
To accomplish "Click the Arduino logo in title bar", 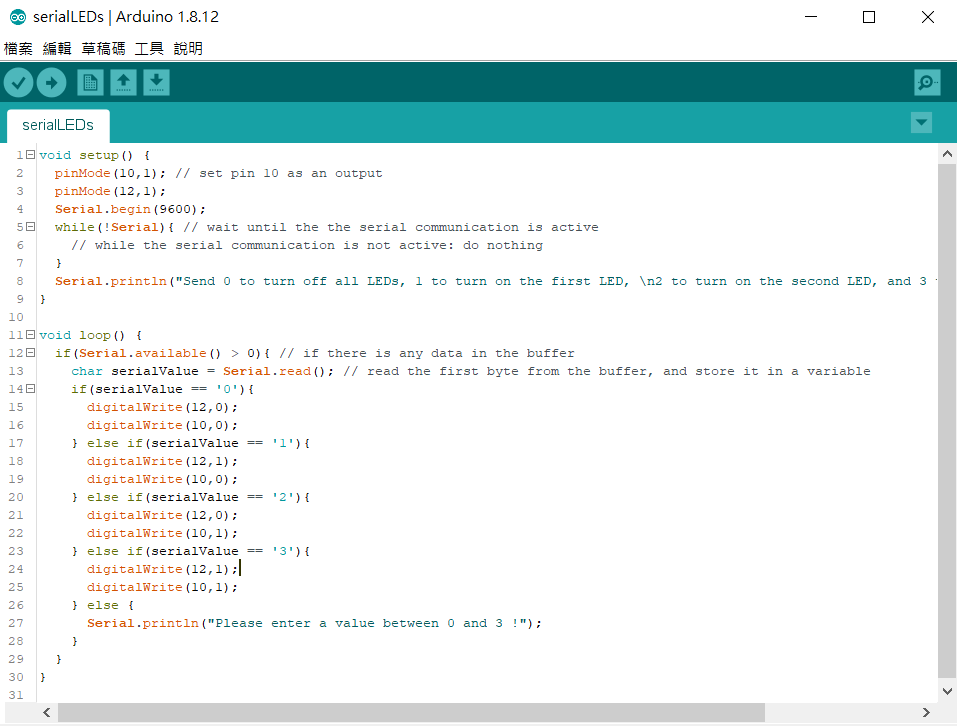I will coord(17,17).
